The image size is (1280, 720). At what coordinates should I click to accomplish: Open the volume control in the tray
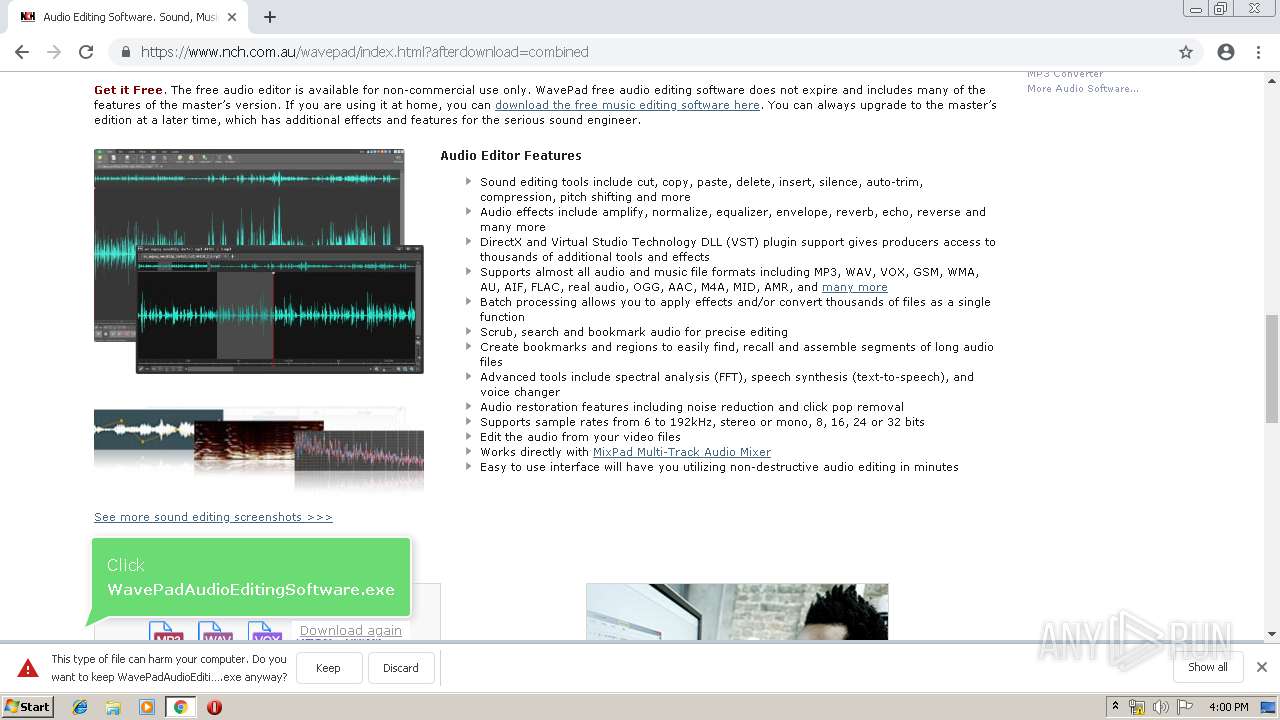(x=1161, y=707)
